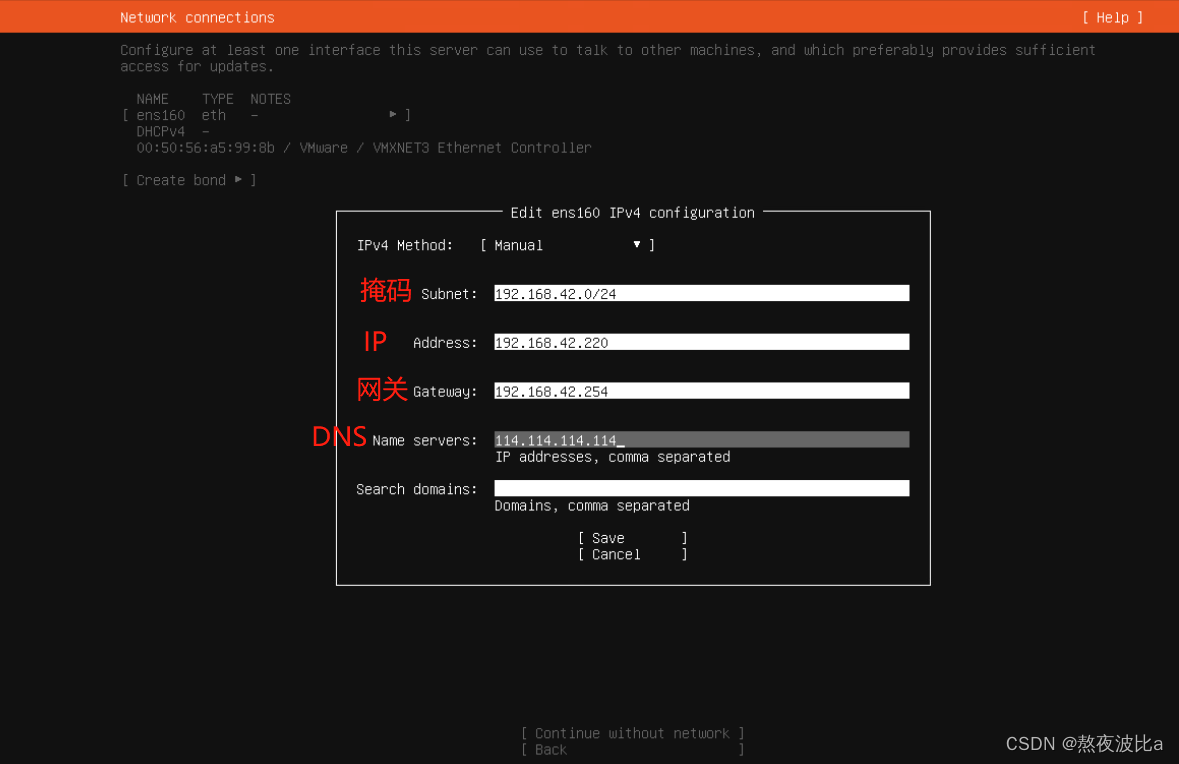Save the IPv4 configuration
This screenshot has height=764, width=1179.
click(632, 538)
